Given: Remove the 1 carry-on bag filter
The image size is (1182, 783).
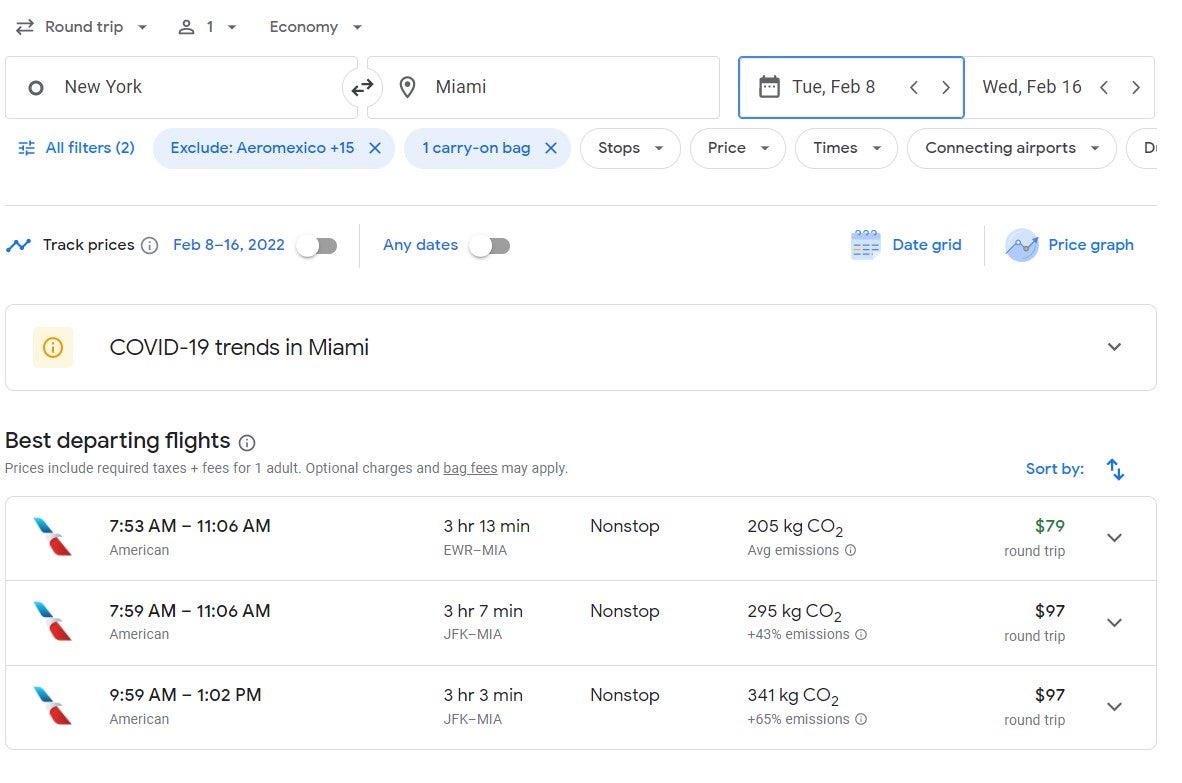Looking at the screenshot, I should [x=550, y=148].
